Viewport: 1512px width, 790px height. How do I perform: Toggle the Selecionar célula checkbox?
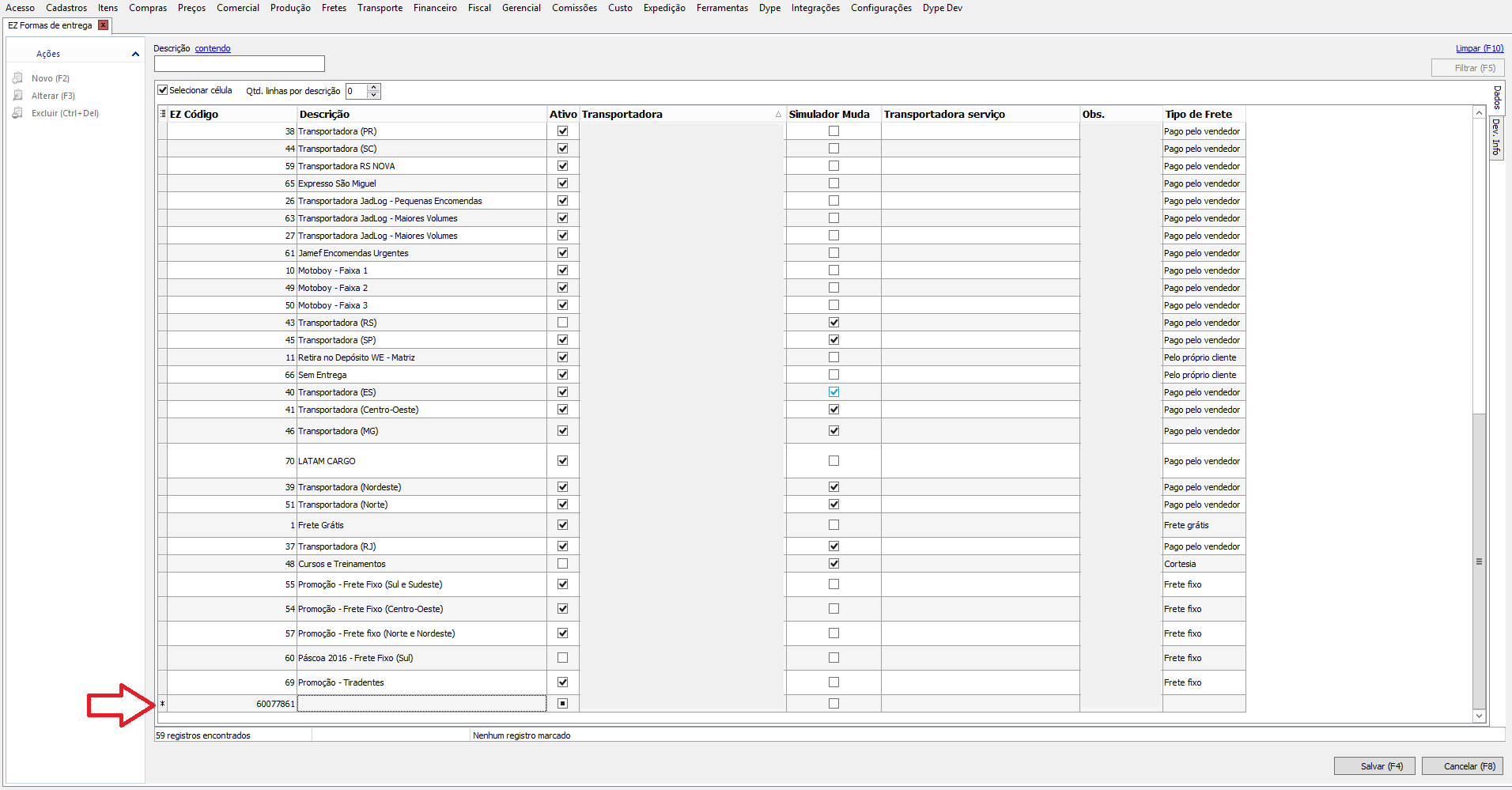point(163,90)
